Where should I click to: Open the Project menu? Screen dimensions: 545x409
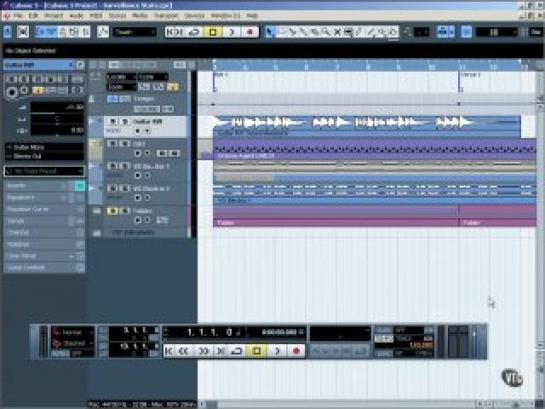(x=54, y=16)
